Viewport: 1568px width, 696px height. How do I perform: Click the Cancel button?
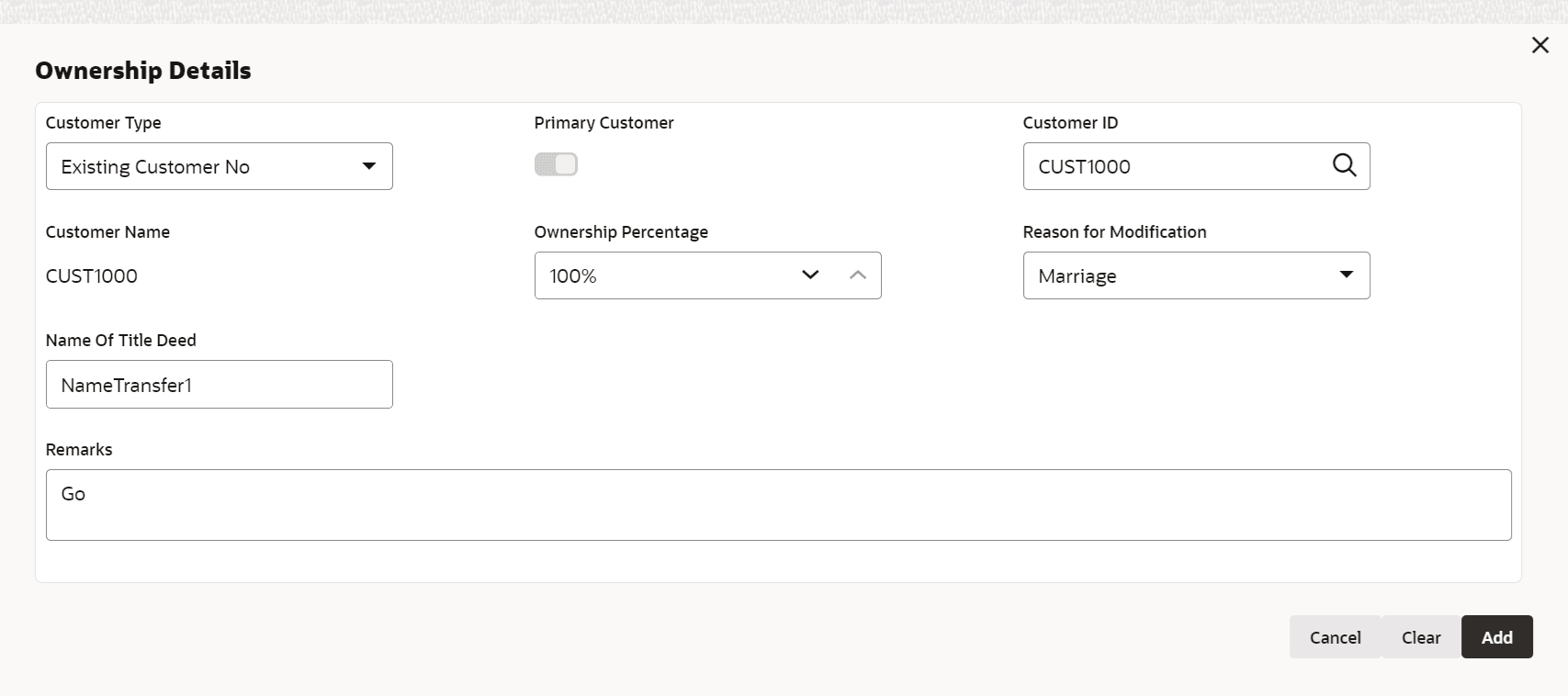(x=1335, y=637)
